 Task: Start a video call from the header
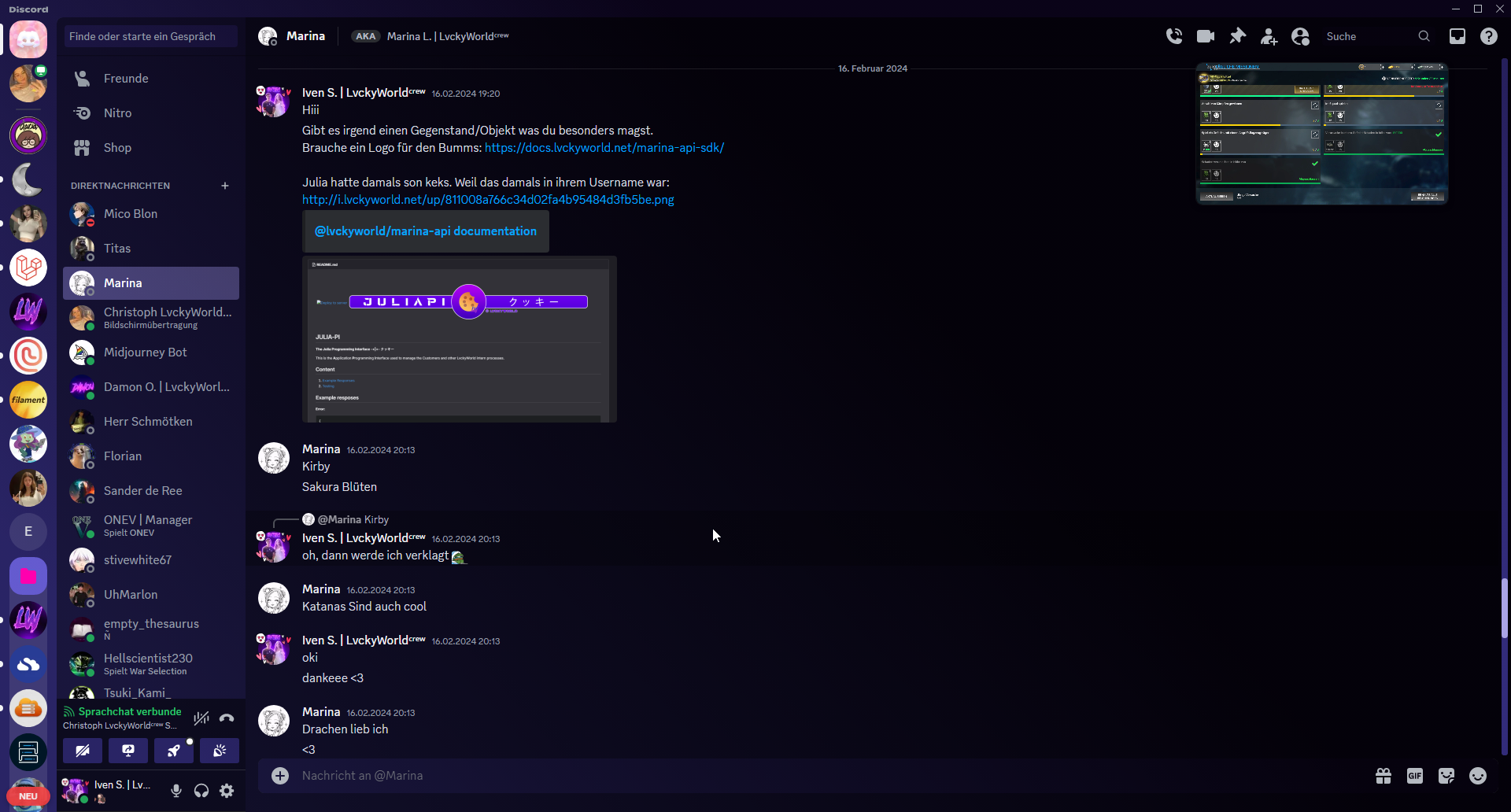coord(1206,36)
